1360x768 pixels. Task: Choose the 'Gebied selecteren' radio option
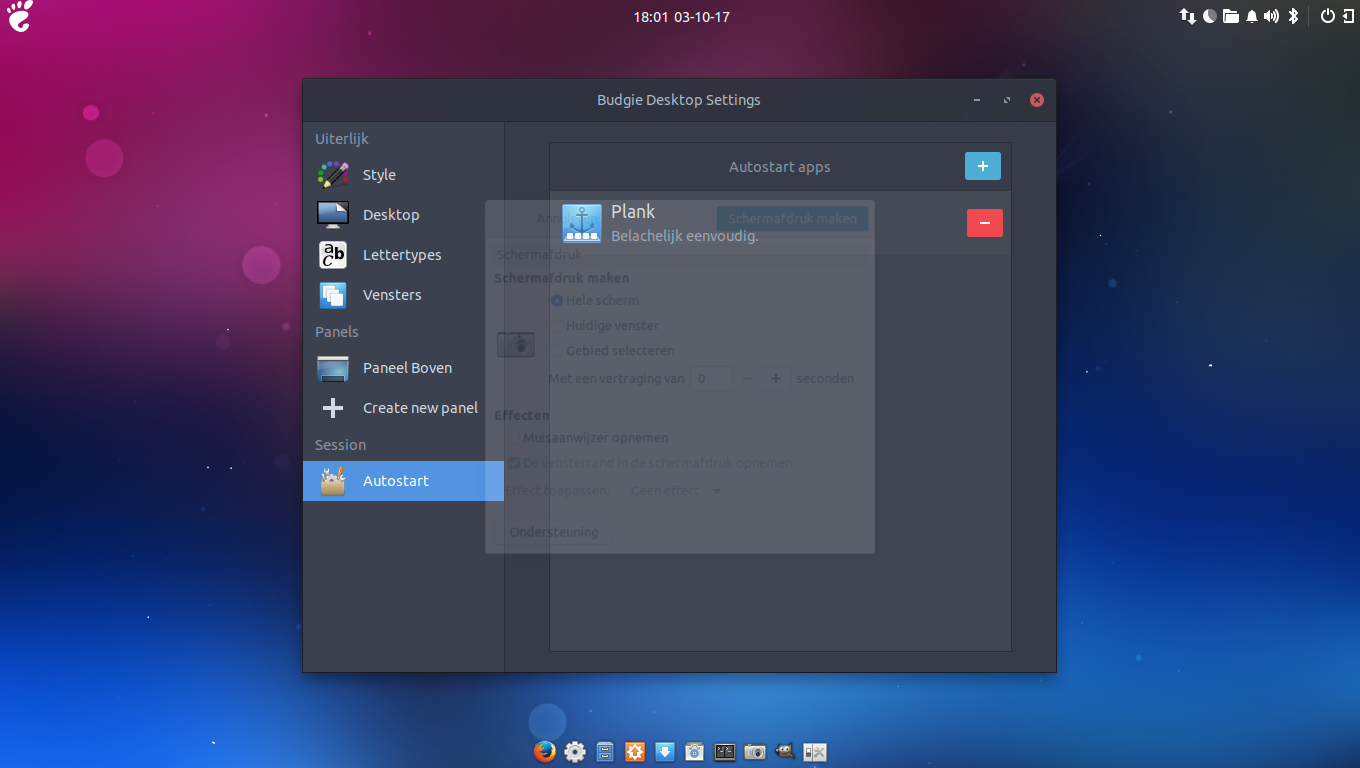[557, 351]
